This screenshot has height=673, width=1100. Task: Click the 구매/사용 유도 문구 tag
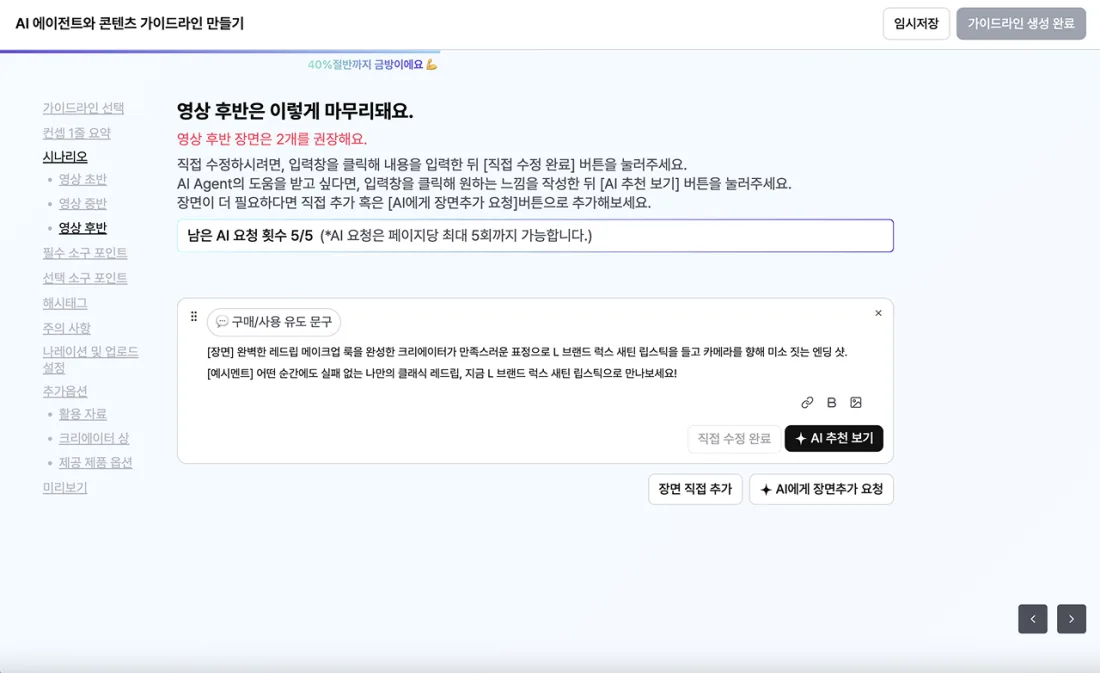pyautogui.click(x=274, y=322)
